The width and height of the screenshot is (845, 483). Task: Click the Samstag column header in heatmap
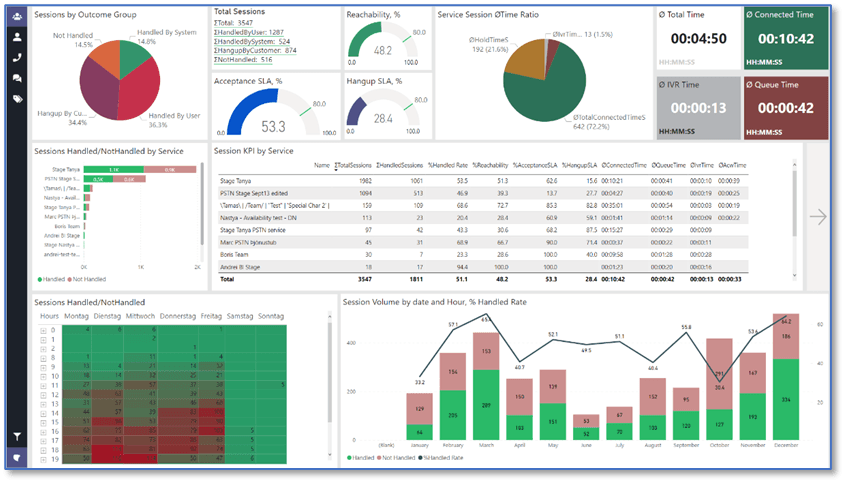pos(240,316)
